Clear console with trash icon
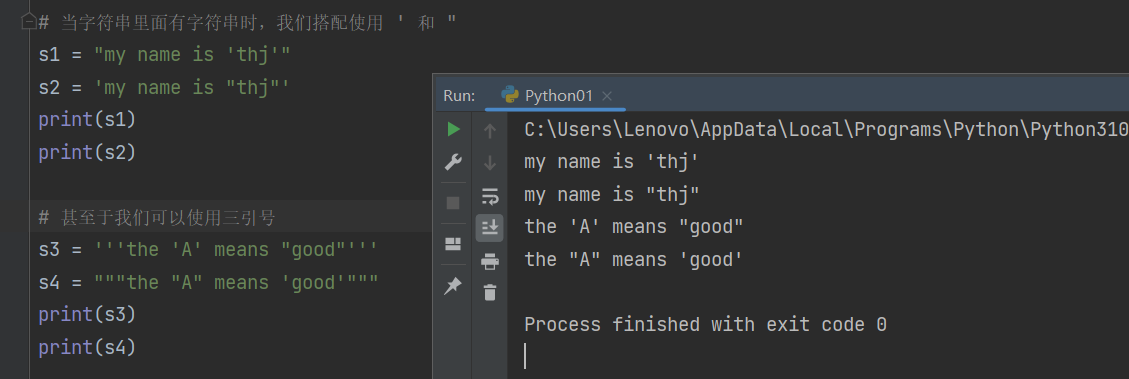This screenshot has width=1129, height=379. tap(490, 293)
